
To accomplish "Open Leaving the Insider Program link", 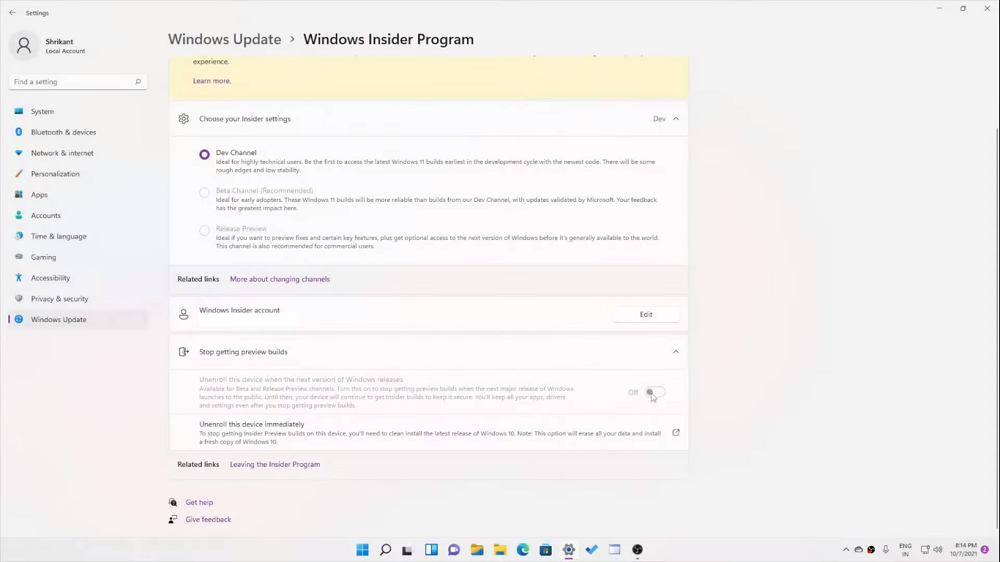I will coord(275,464).
